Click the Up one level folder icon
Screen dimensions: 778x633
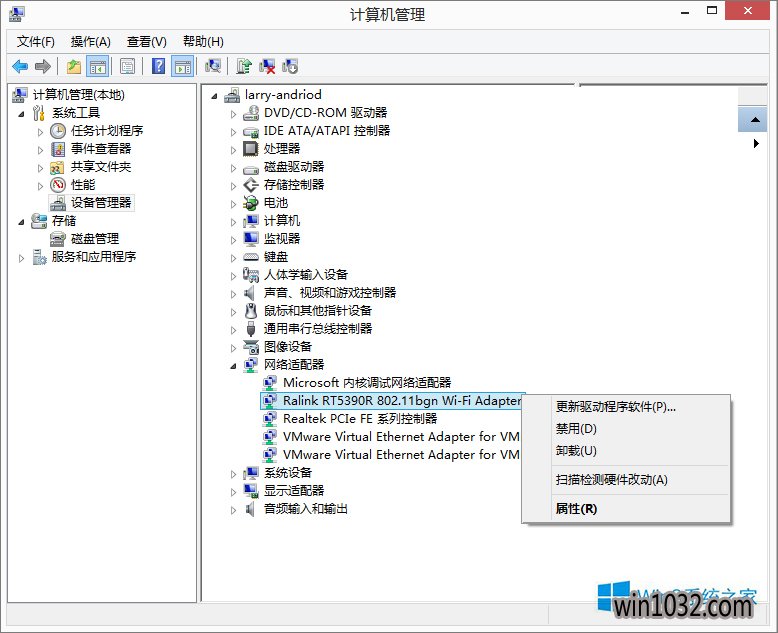tap(73, 66)
